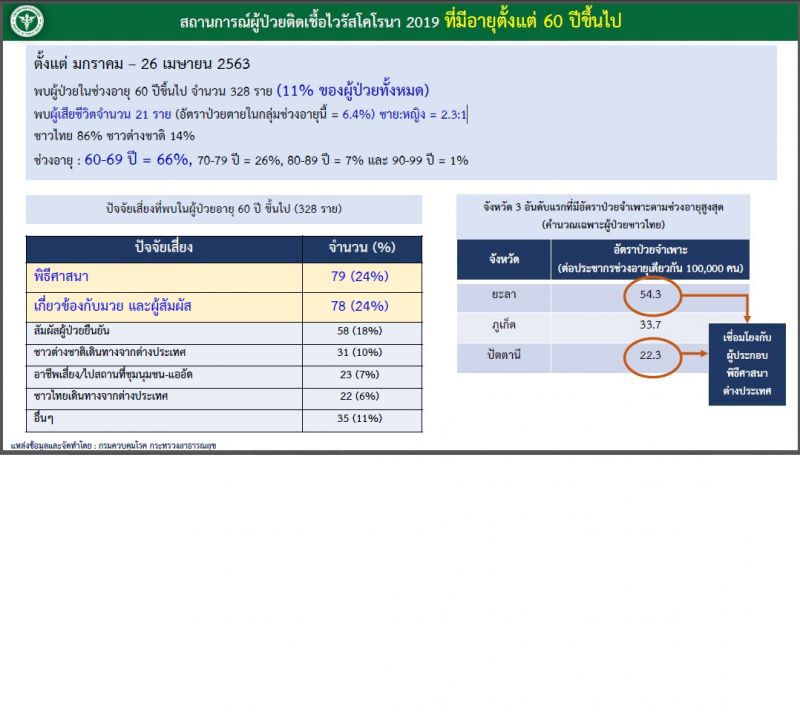Click the '33.7' rate value

click(651, 325)
